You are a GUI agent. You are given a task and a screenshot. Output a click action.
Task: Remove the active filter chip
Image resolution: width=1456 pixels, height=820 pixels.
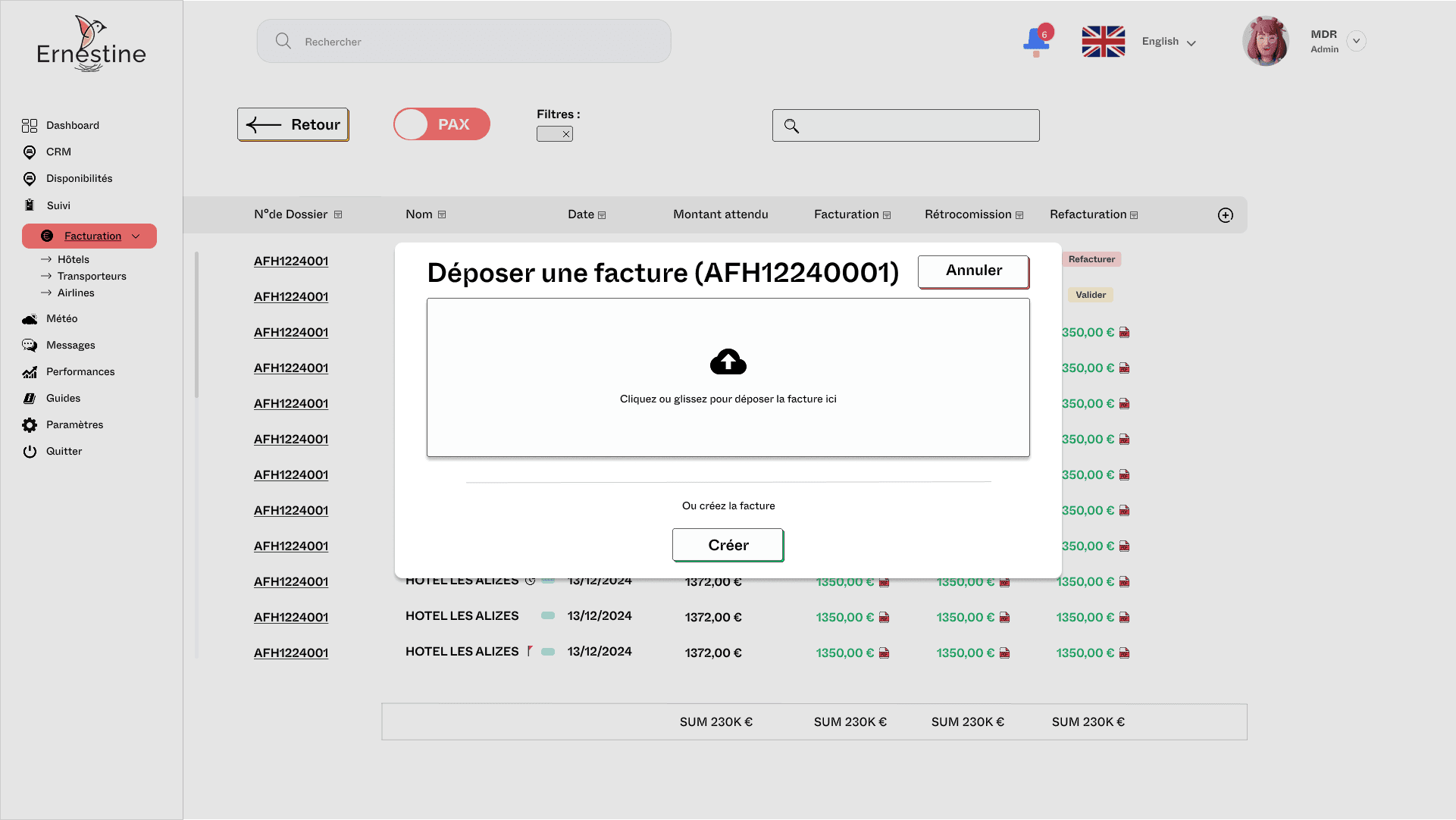565,134
